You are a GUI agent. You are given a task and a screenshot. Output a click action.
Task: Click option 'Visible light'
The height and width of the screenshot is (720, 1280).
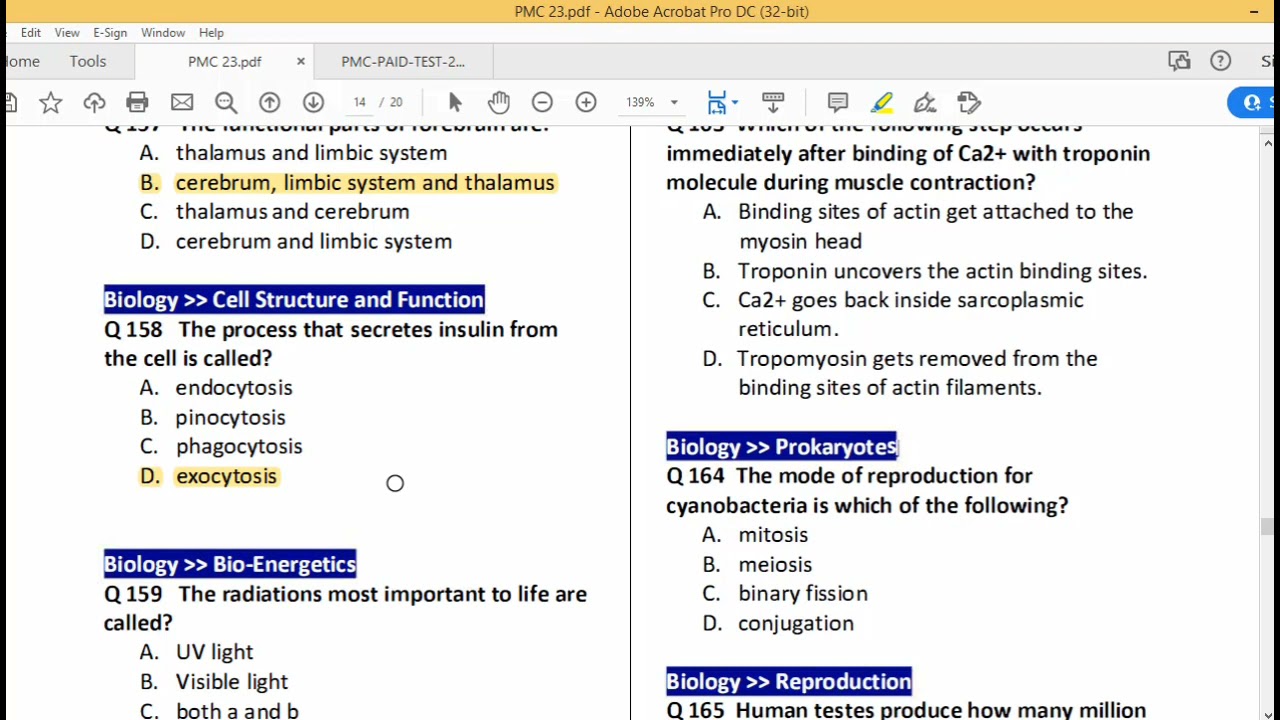point(232,682)
